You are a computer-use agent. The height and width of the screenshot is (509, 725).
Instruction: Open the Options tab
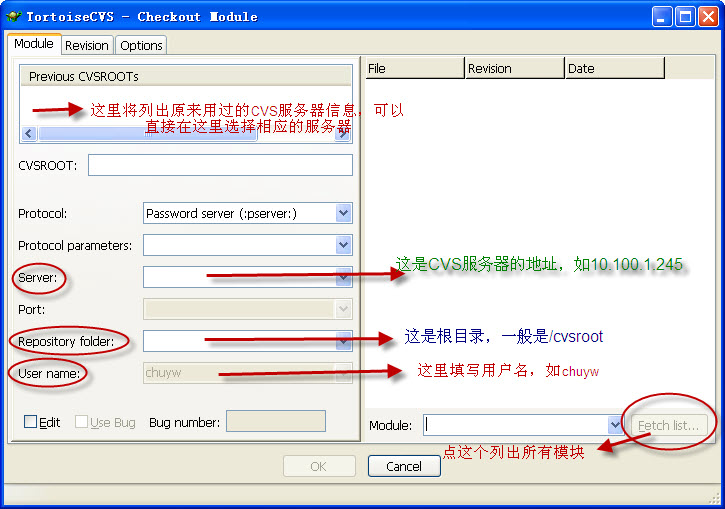(x=141, y=45)
